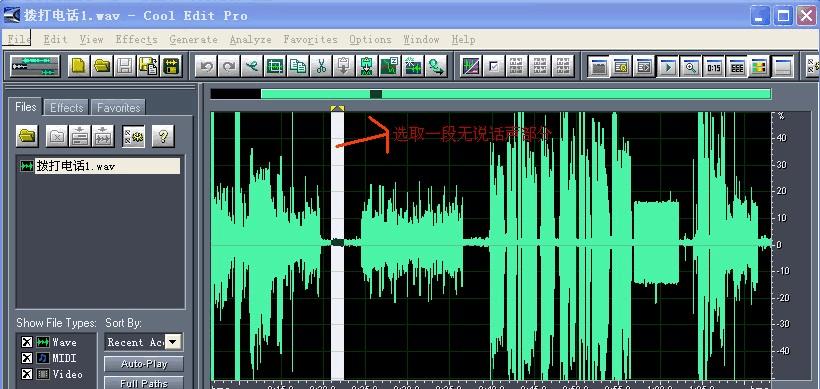820x389 pixels.
Task: Toggle the level meters window icon
Action: 759,66
